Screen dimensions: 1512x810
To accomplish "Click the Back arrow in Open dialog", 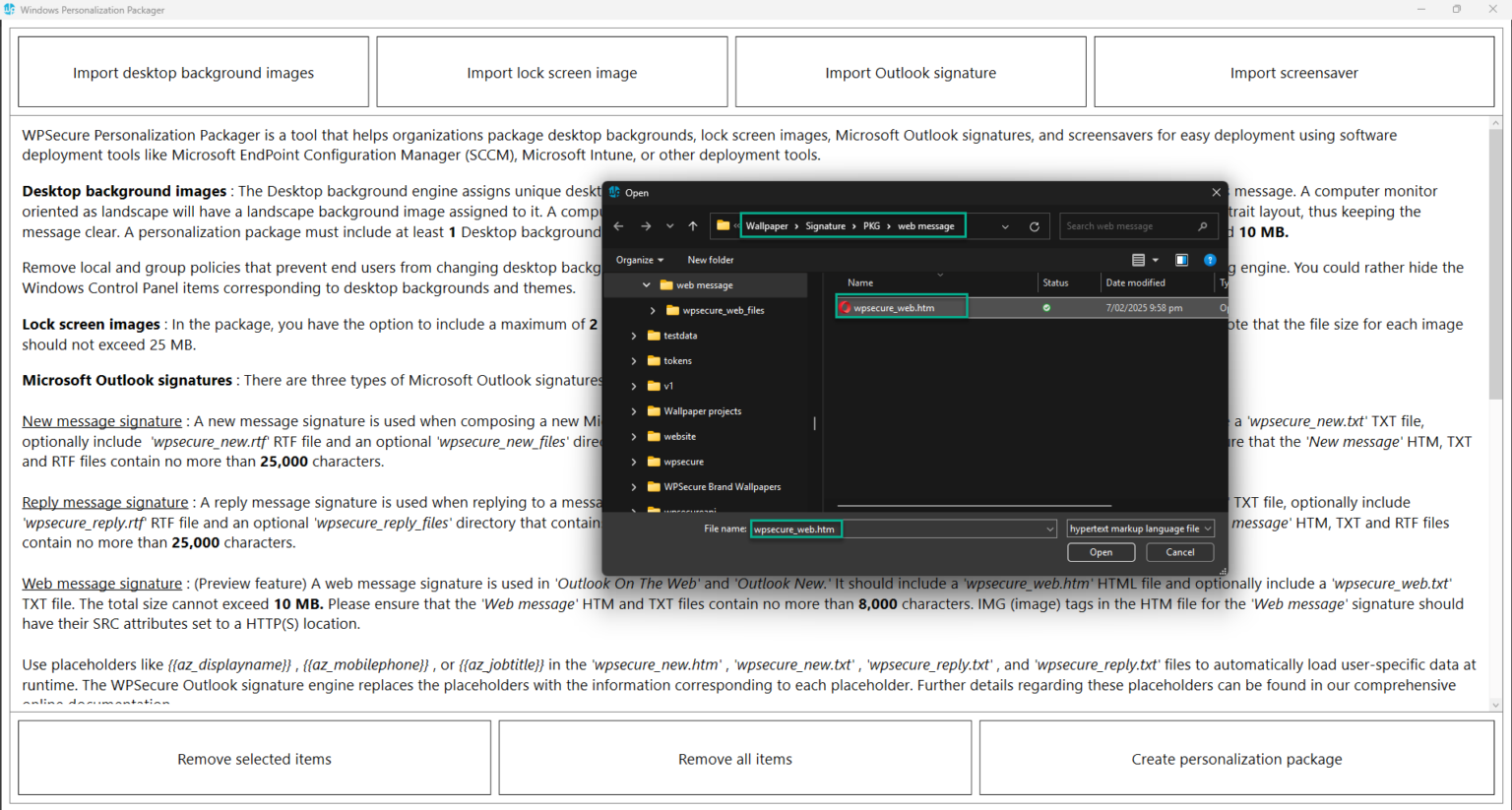I will [x=618, y=226].
